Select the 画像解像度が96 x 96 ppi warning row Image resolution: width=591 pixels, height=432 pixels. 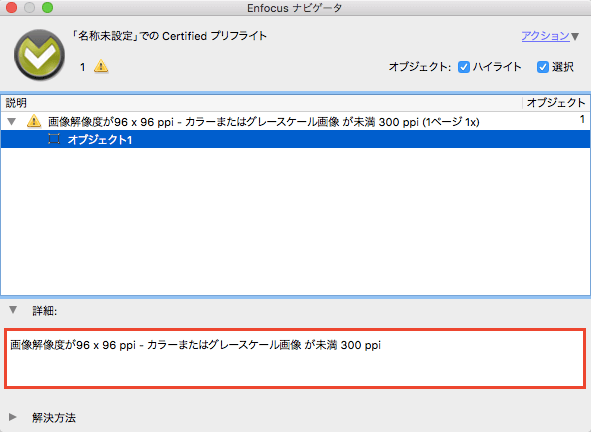[296, 121]
